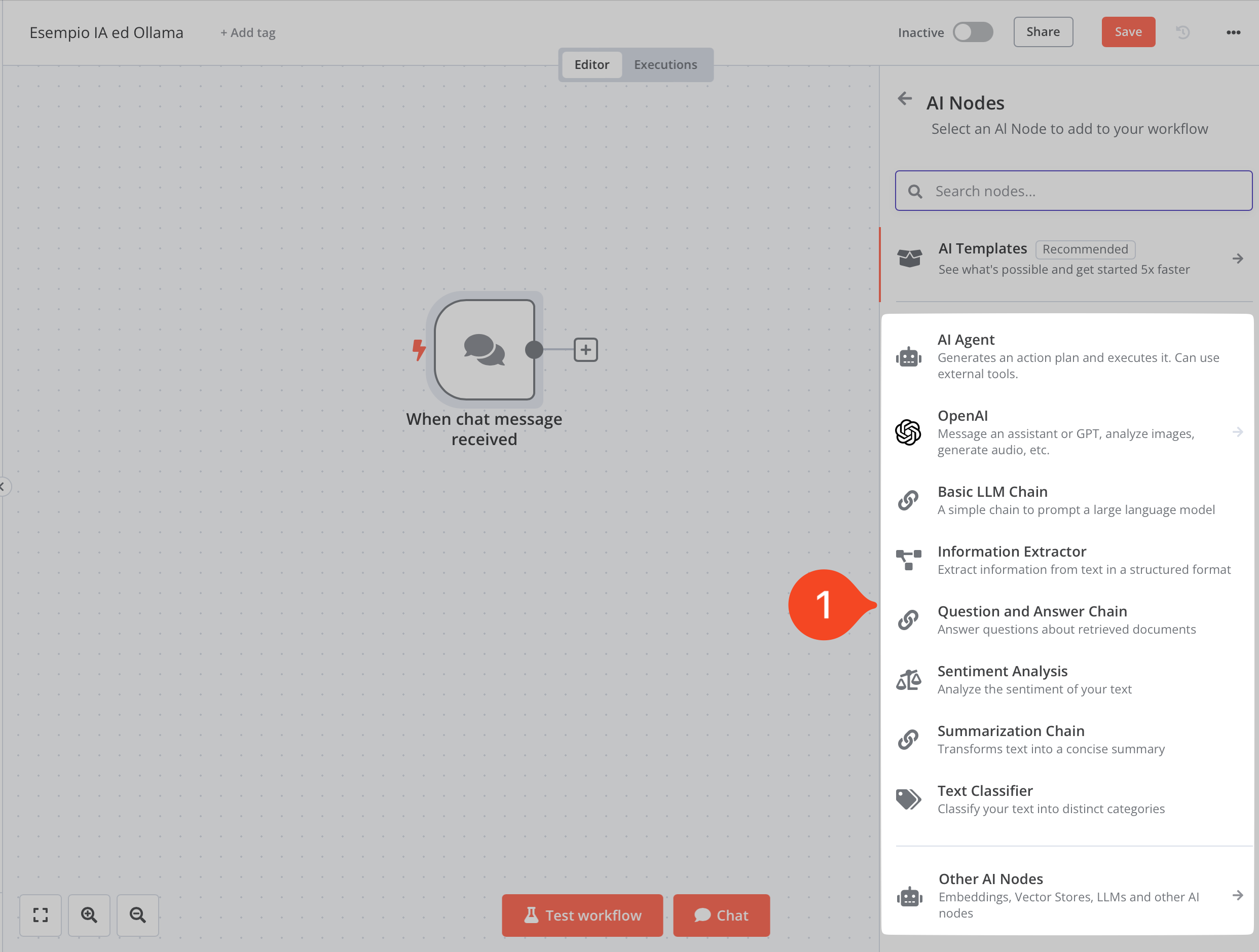The width and height of the screenshot is (1259, 952).
Task: Zoom out on the canvas
Action: pyautogui.click(x=138, y=915)
